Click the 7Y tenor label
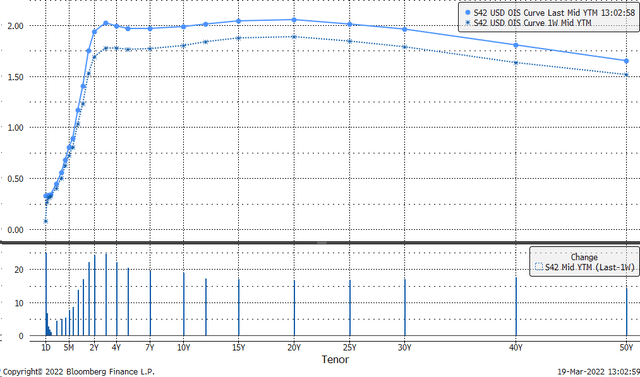Image resolution: width=640 pixels, height=377 pixels. pyautogui.click(x=150, y=348)
